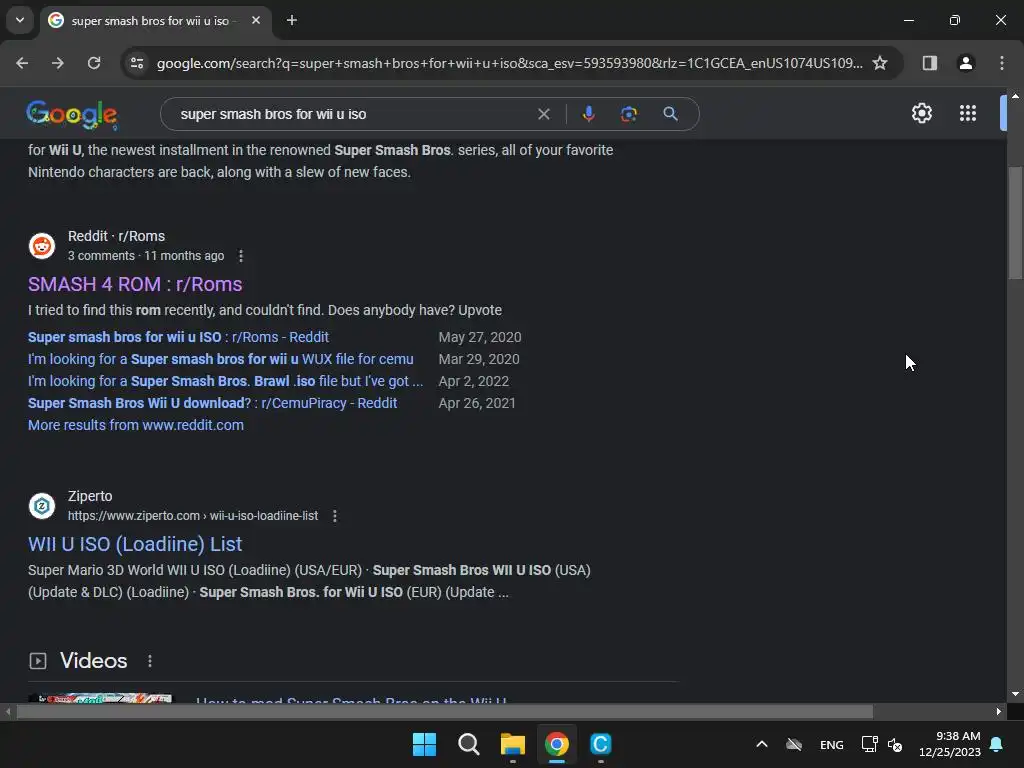This screenshot has width=1024, height=768.
Task: Click horizontal scrollbar right arrow
Action: point(999,712)
